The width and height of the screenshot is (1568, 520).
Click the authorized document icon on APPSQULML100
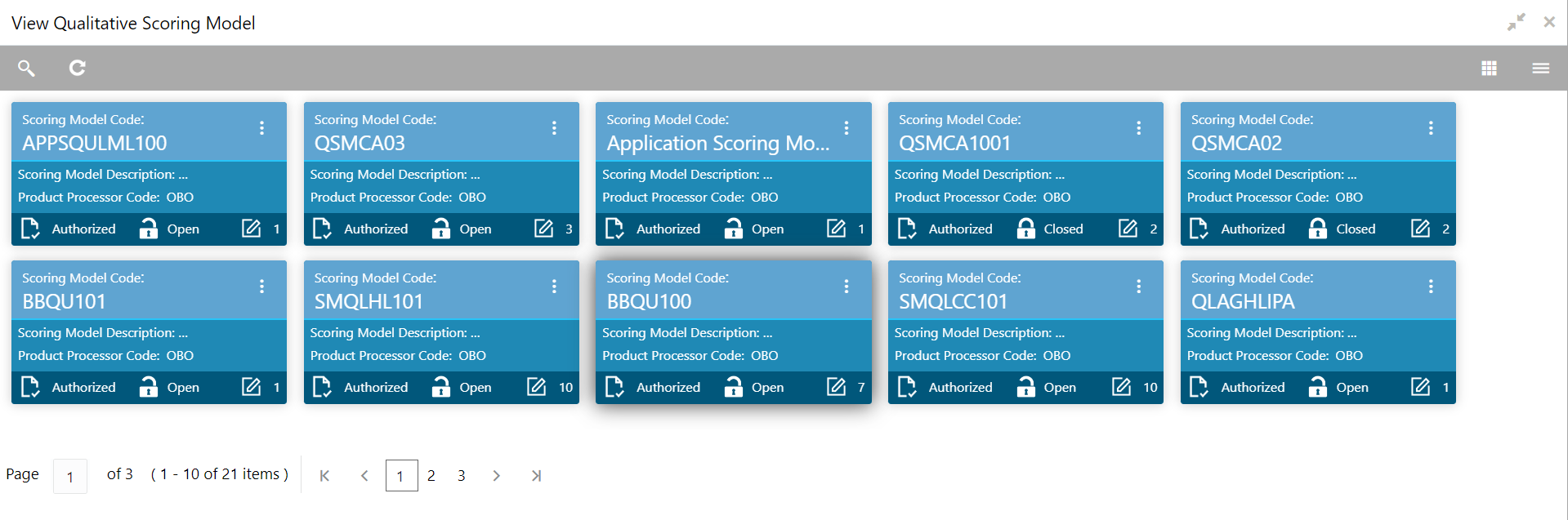tap(30, 229)
